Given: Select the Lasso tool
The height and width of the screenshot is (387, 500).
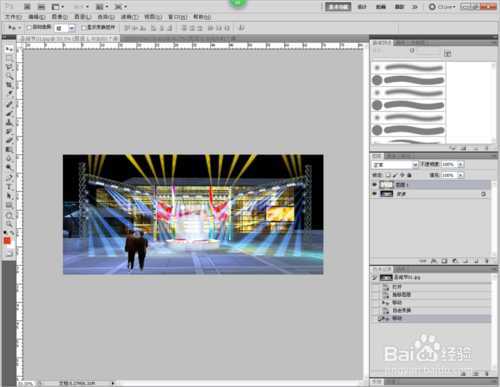Looking at the screenshot, I should (x=9, y=67).
